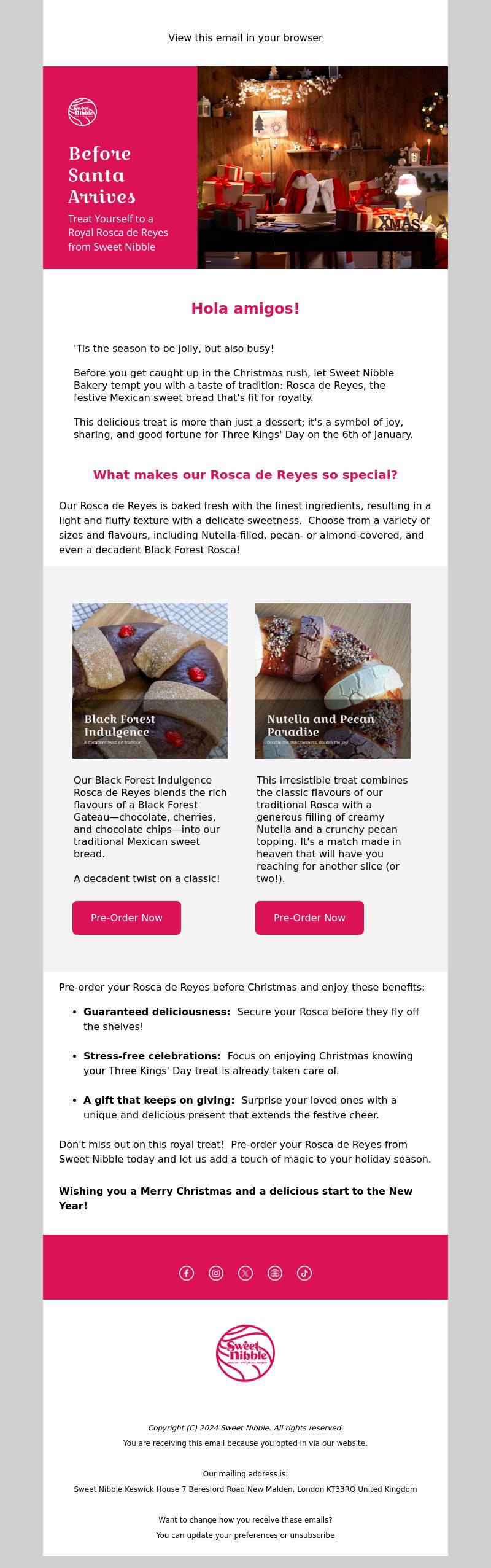Image resolution: width=491 pixels, height=1568 pixels.
Task: Pre-order the Black Forest Indulgence rosca
Action: [126, 918]
